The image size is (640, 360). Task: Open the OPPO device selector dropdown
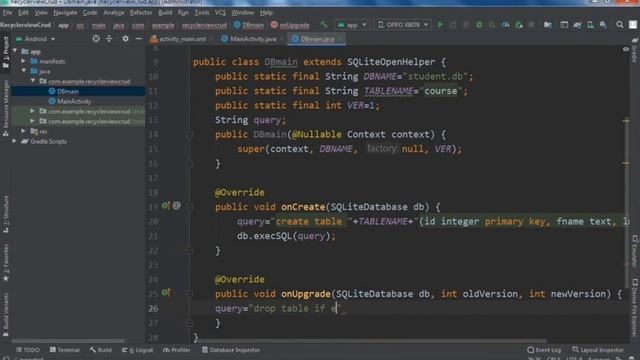pyautogui.click(x=403, y=25)
